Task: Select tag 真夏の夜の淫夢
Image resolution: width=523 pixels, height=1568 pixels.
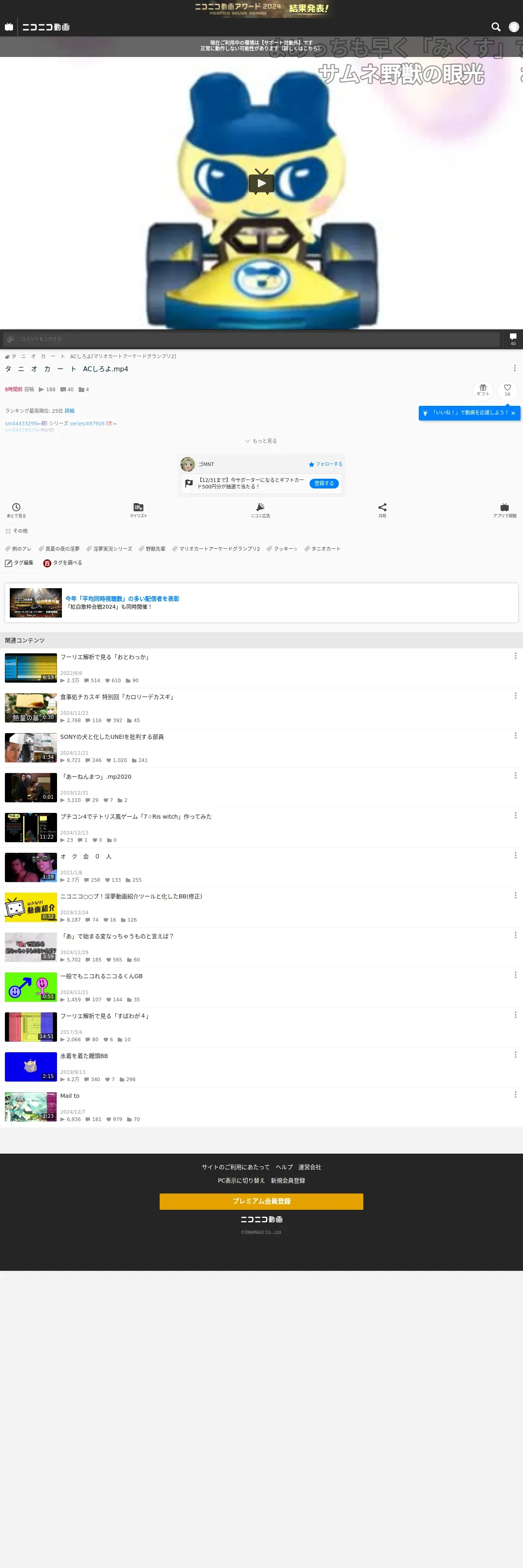Action: click(x=59, y=548)
